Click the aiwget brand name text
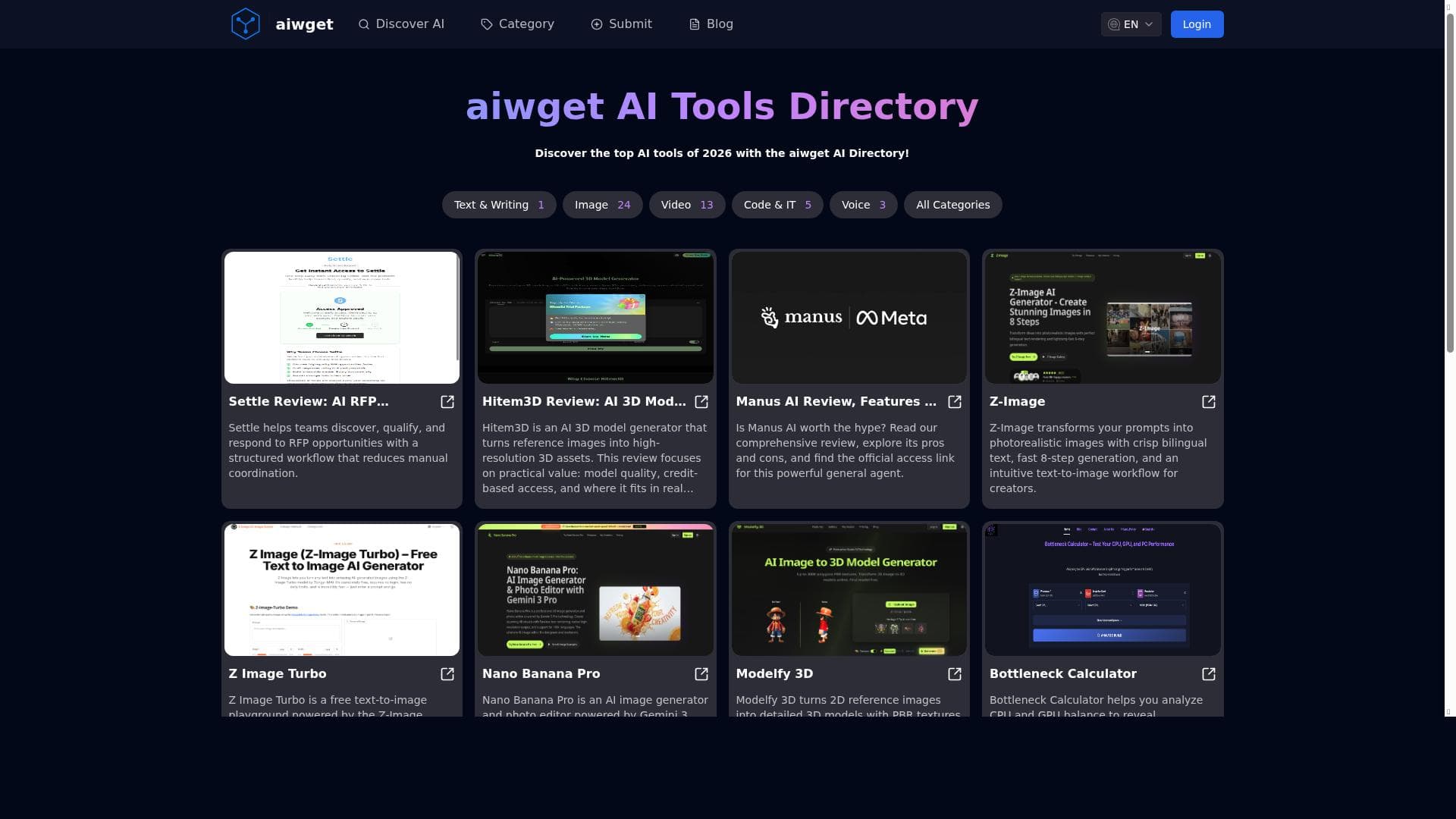This screenshot has width=1456, height=819. 304,24
